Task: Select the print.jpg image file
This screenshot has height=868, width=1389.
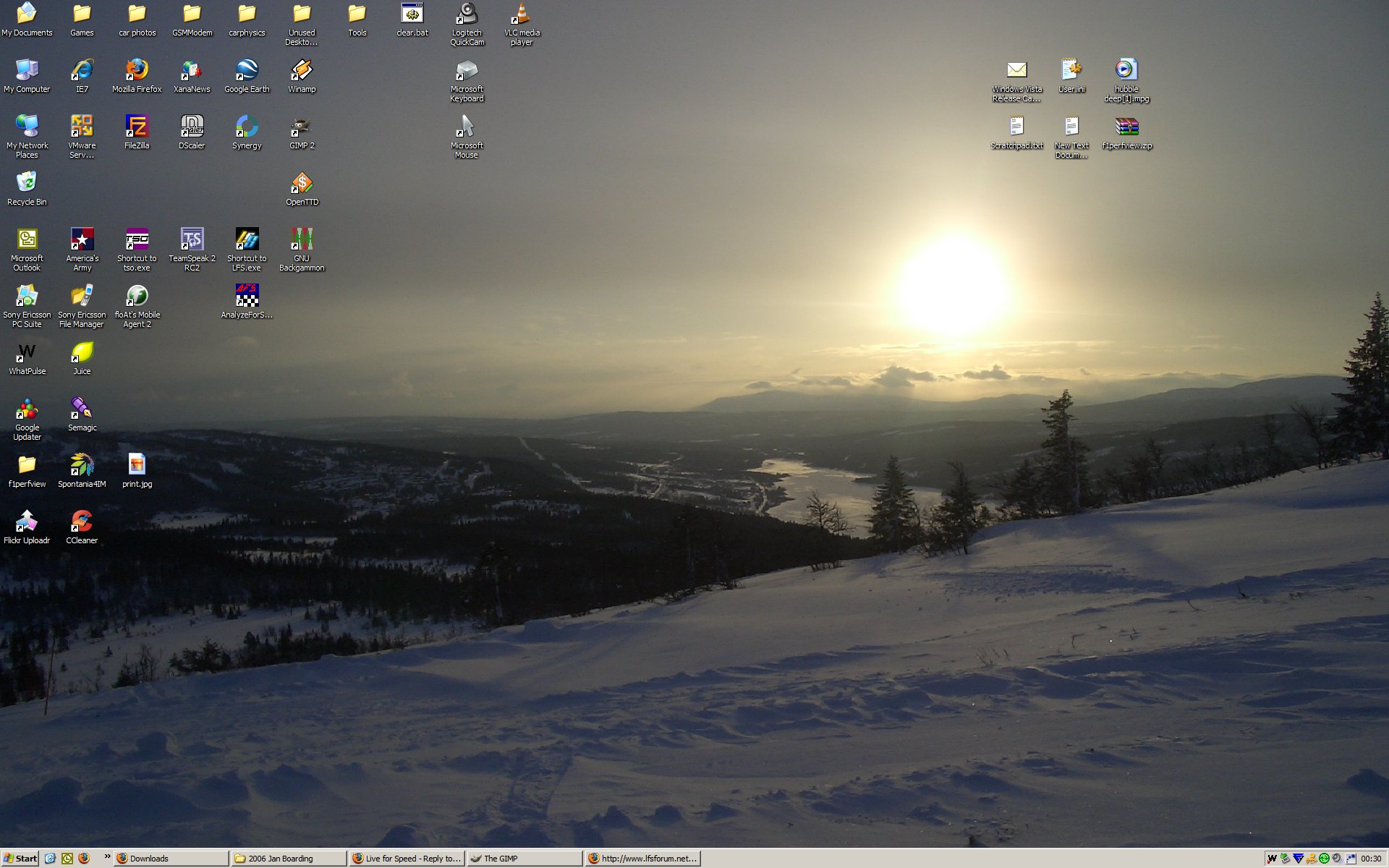Action: [x=137, y=465]
